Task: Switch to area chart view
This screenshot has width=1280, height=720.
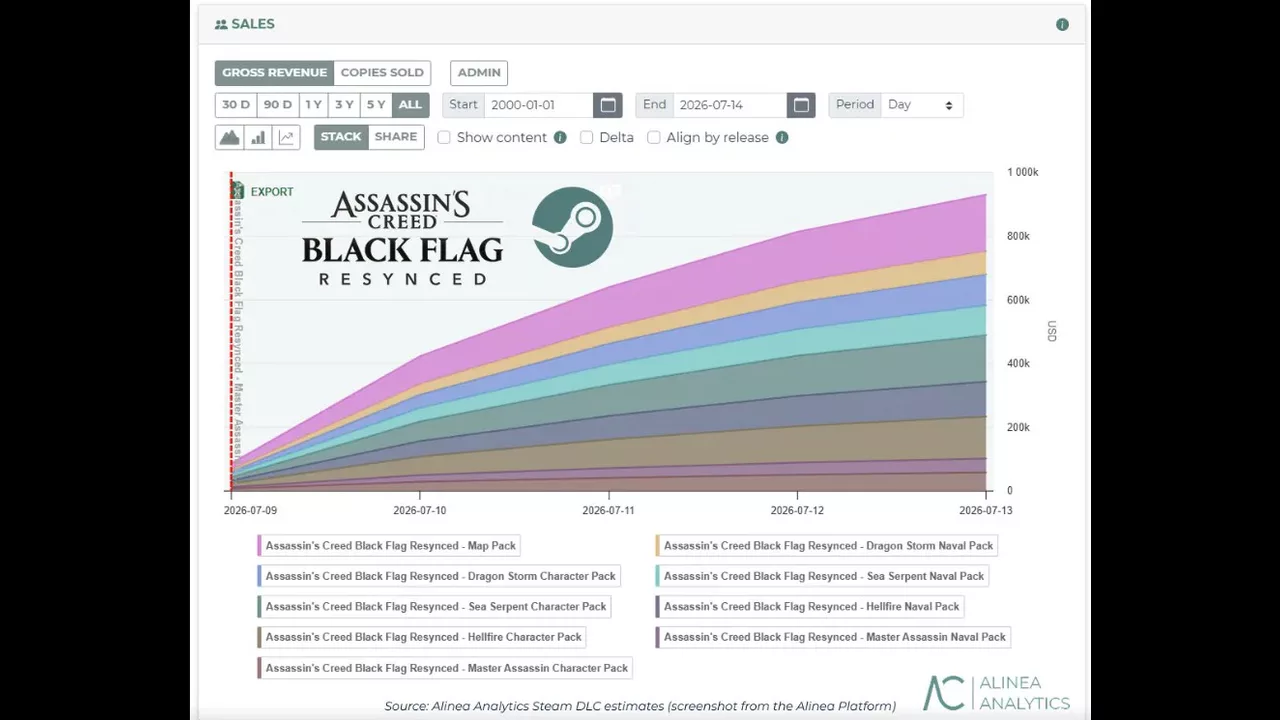Action: click(230, 138)
